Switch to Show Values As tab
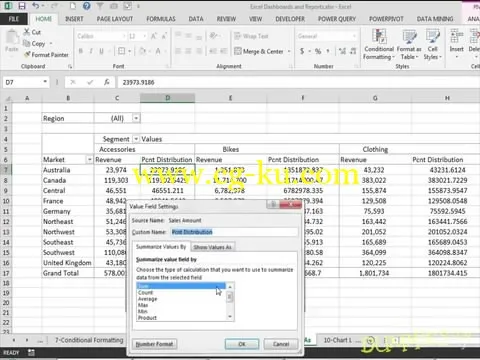The height and width of the screenshot is (360, 480). 213,247
